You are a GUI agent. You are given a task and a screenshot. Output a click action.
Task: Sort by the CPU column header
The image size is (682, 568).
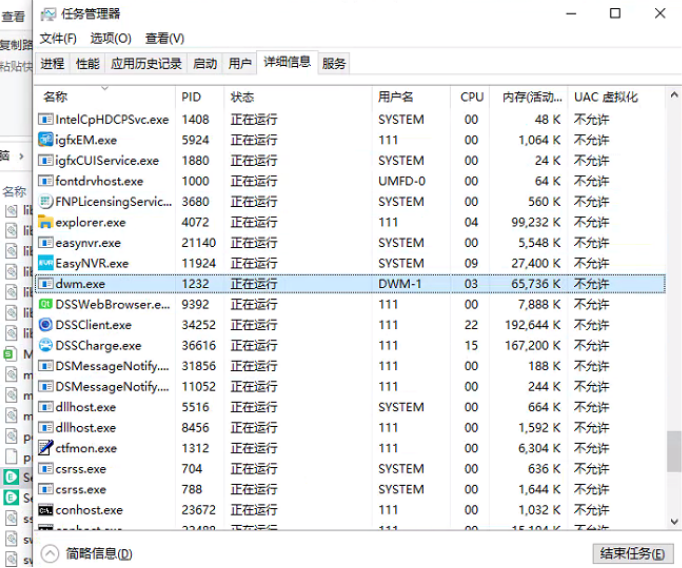[471, 97]
